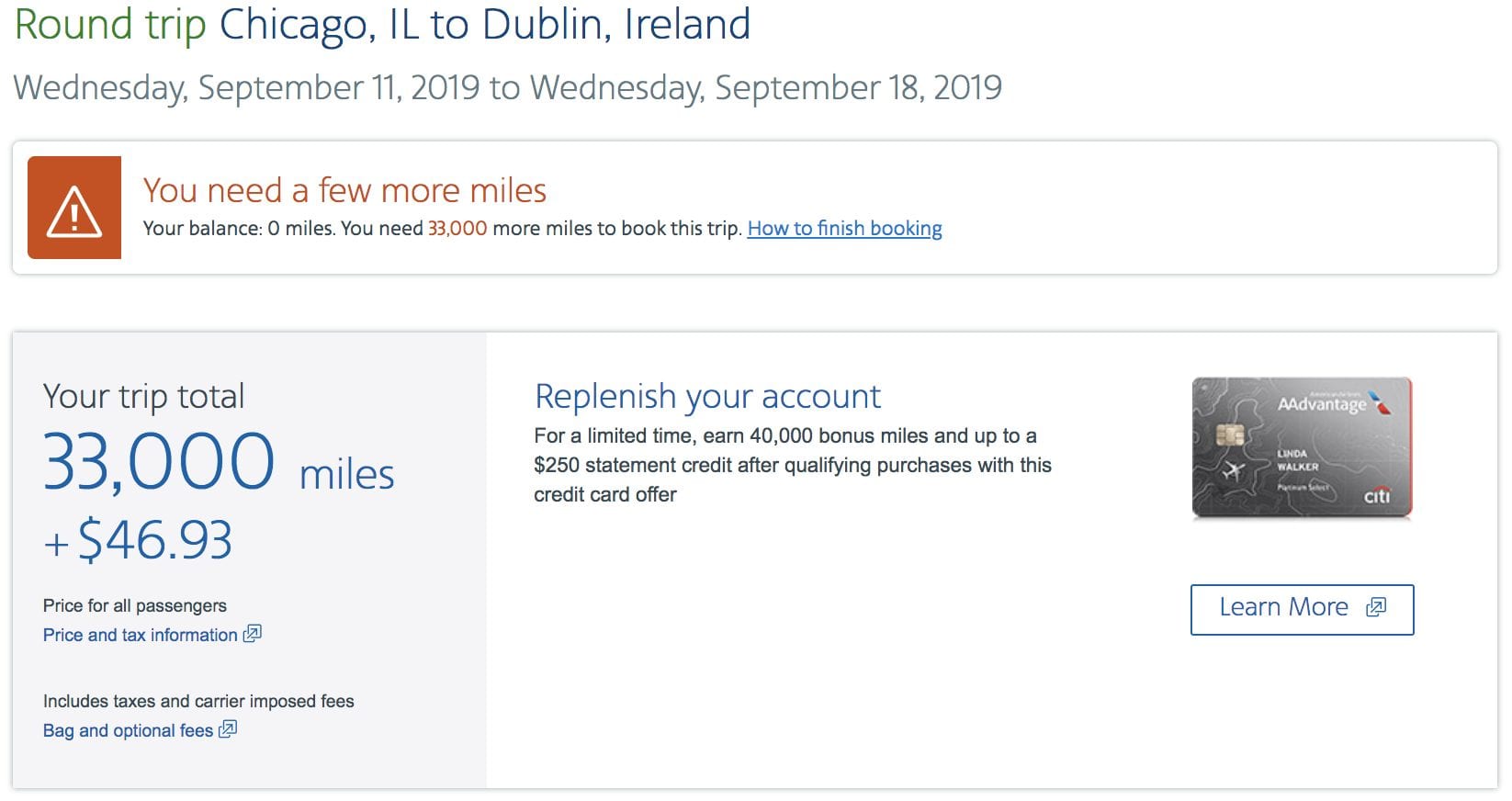The image size is (1512, 801).
Task: Click the Round trip Chicago to Dublin title
Action: pos(382,24)
